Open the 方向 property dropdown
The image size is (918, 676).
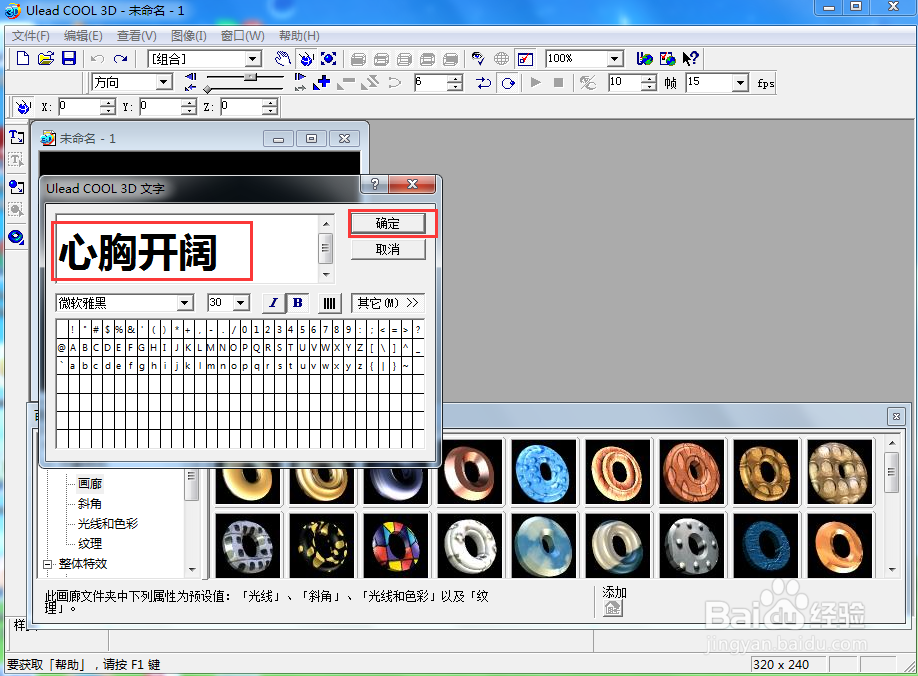(x=165, y=82)
